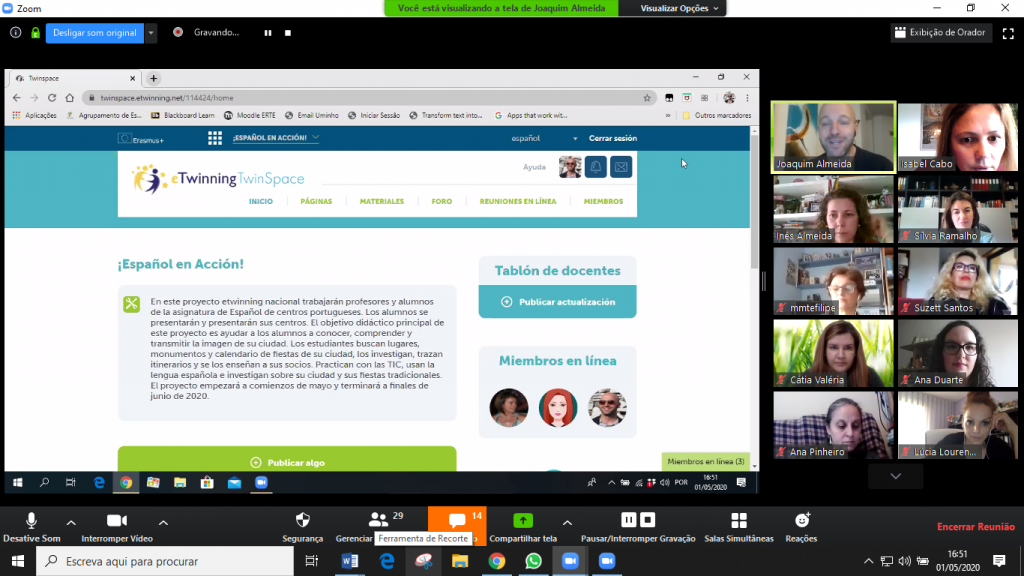Pause recording from top recording indicator
1024x576 pixels.
click(268, 33)
